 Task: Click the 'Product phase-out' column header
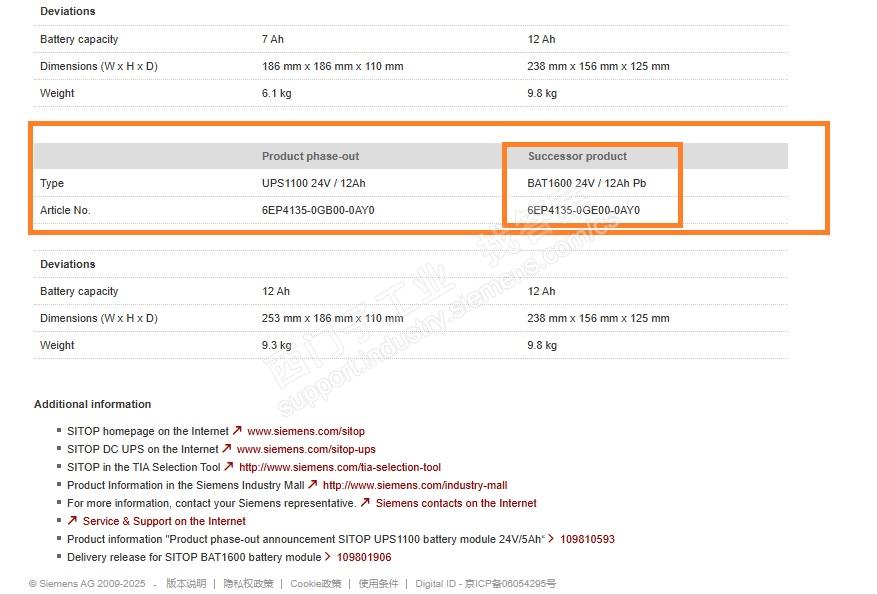tap(310, 157)
